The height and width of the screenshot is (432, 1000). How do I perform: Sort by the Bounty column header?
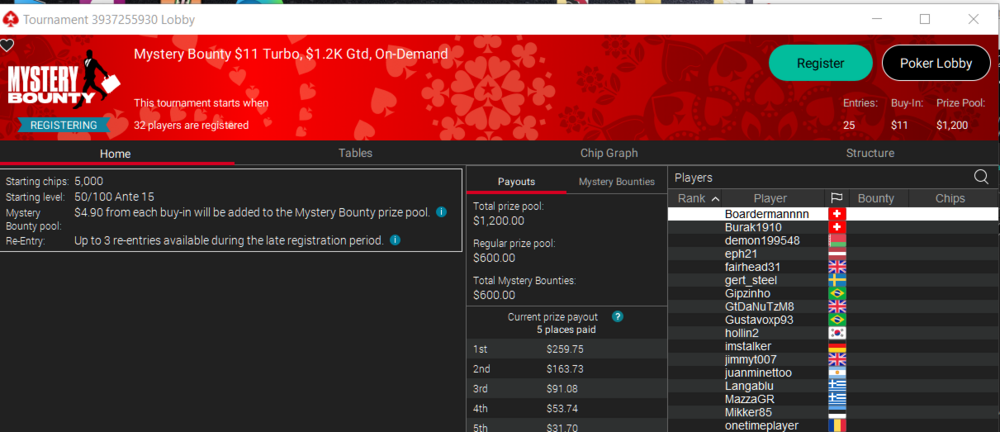[876, 199]
